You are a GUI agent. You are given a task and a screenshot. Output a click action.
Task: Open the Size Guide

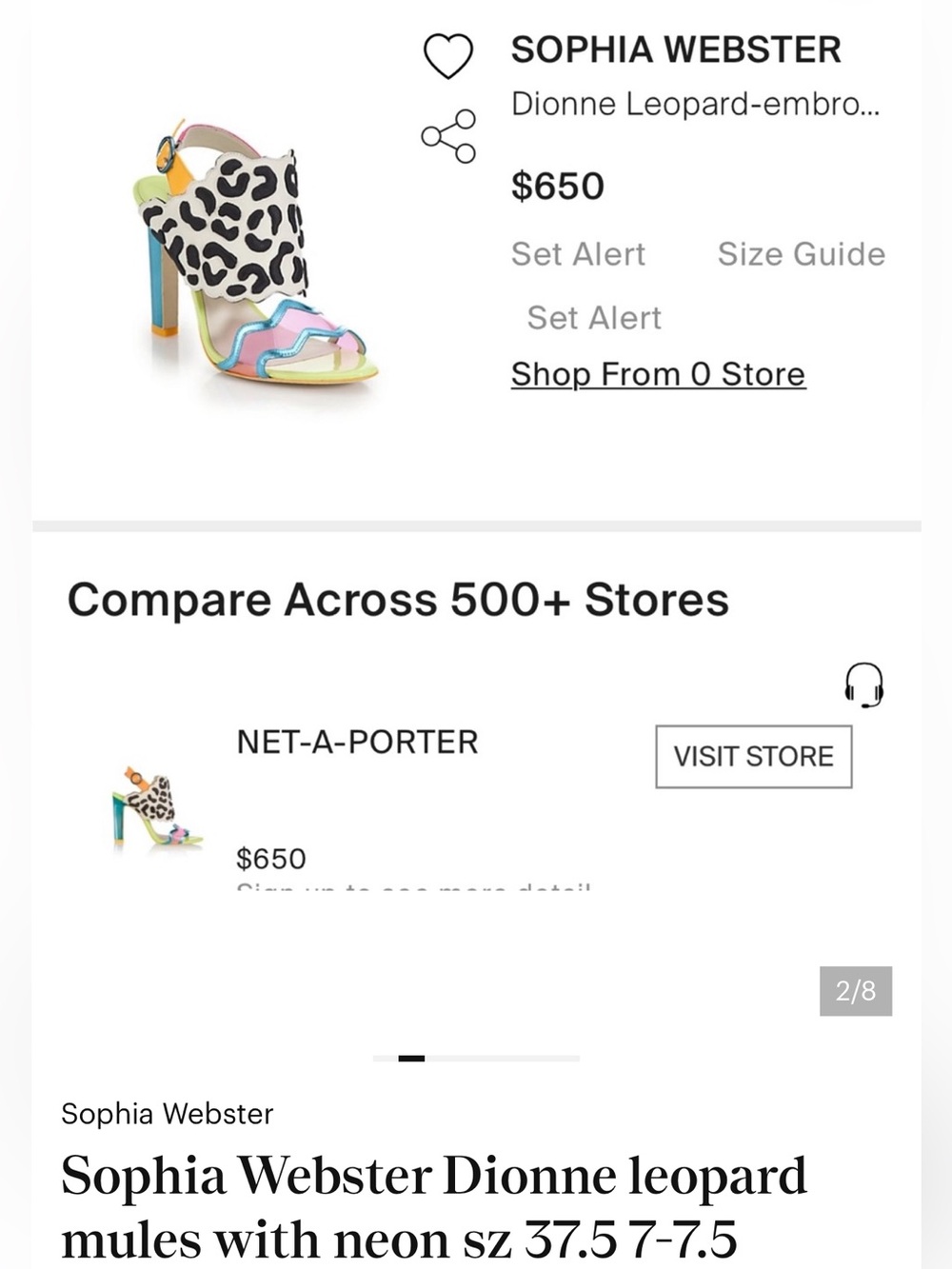(801, 254)
